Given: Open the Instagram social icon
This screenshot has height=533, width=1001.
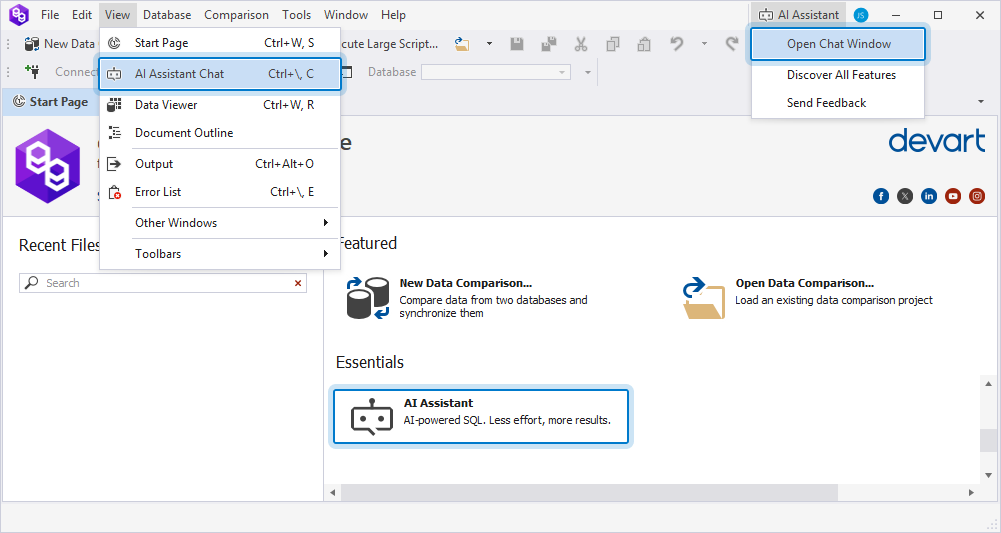Looking at the screenshot, I should point(977,196).
